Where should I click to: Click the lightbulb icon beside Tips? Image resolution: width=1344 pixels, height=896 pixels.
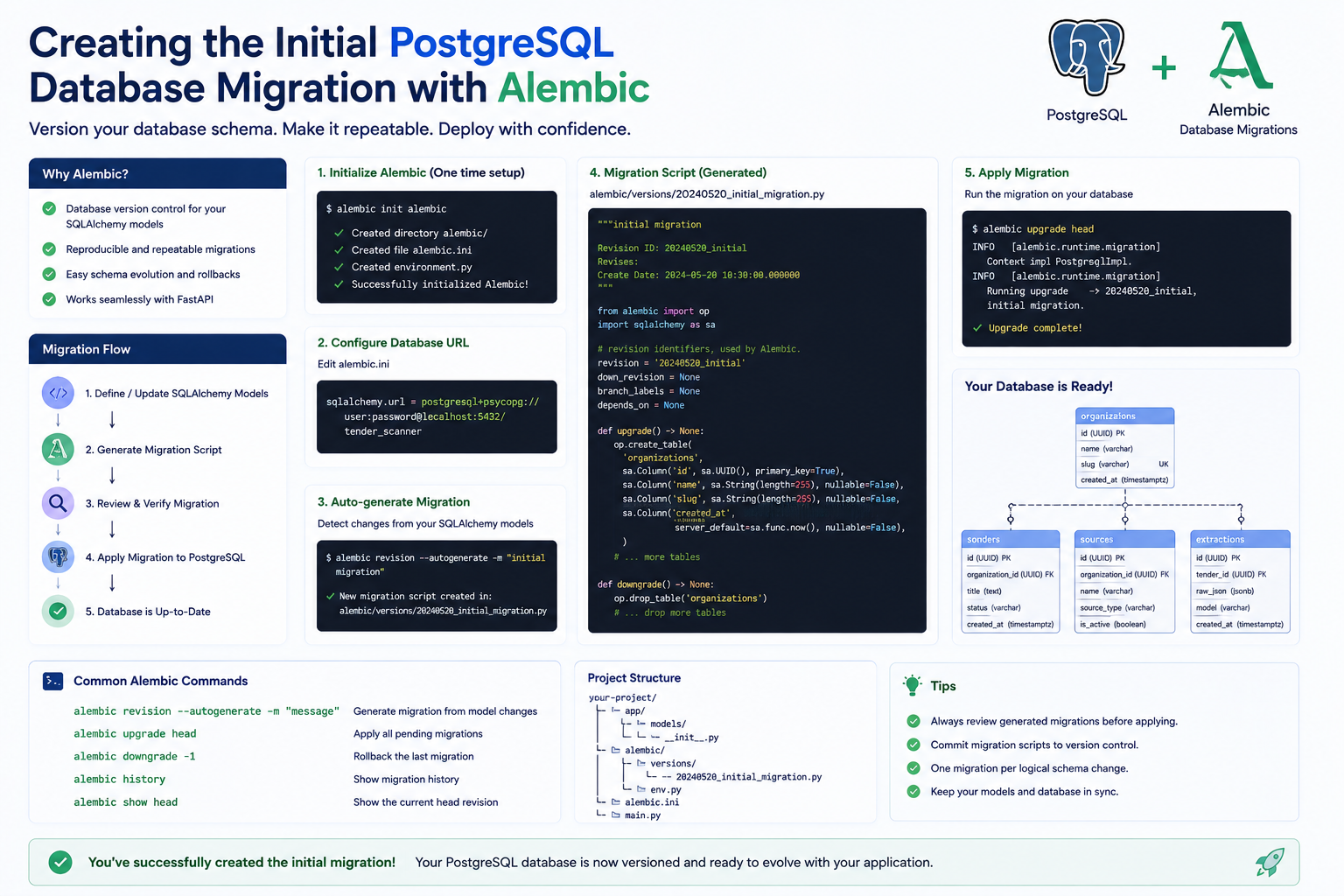click(x=913, y=685)
